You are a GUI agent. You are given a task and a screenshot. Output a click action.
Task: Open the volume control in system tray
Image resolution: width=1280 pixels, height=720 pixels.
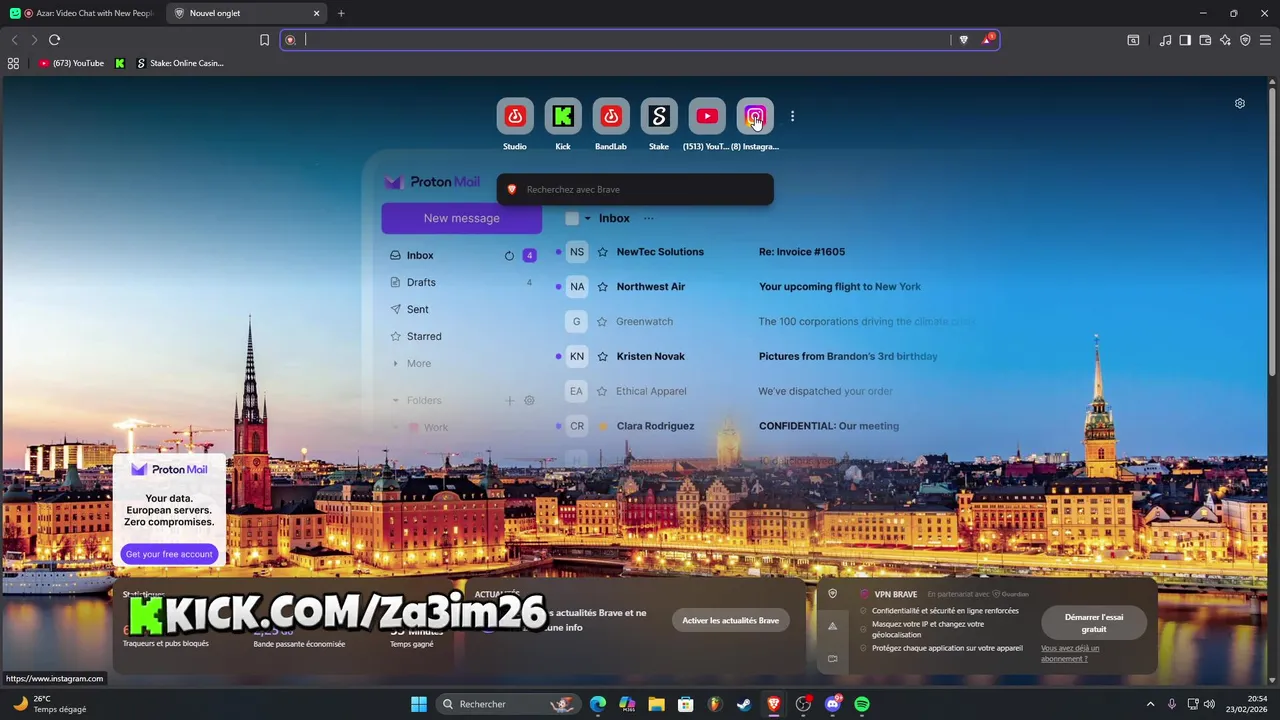click(1210, 704)
